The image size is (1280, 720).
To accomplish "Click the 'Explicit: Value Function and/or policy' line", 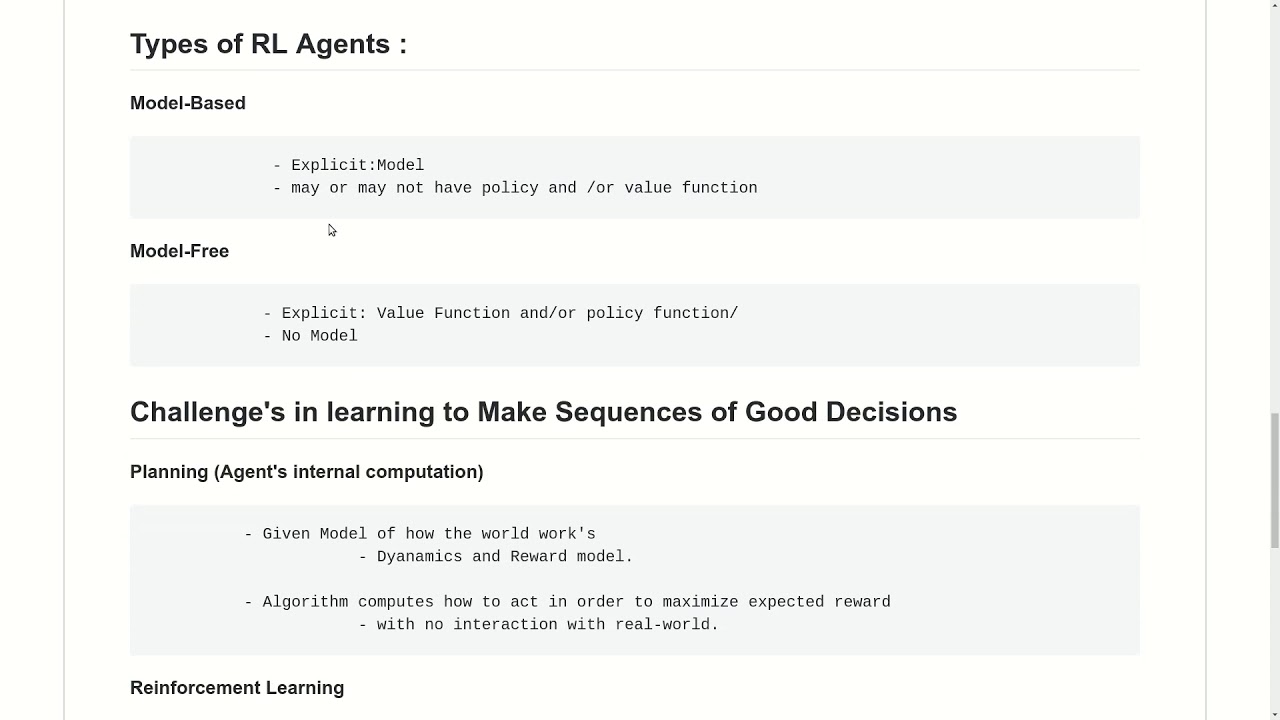I will pos(500,313).
